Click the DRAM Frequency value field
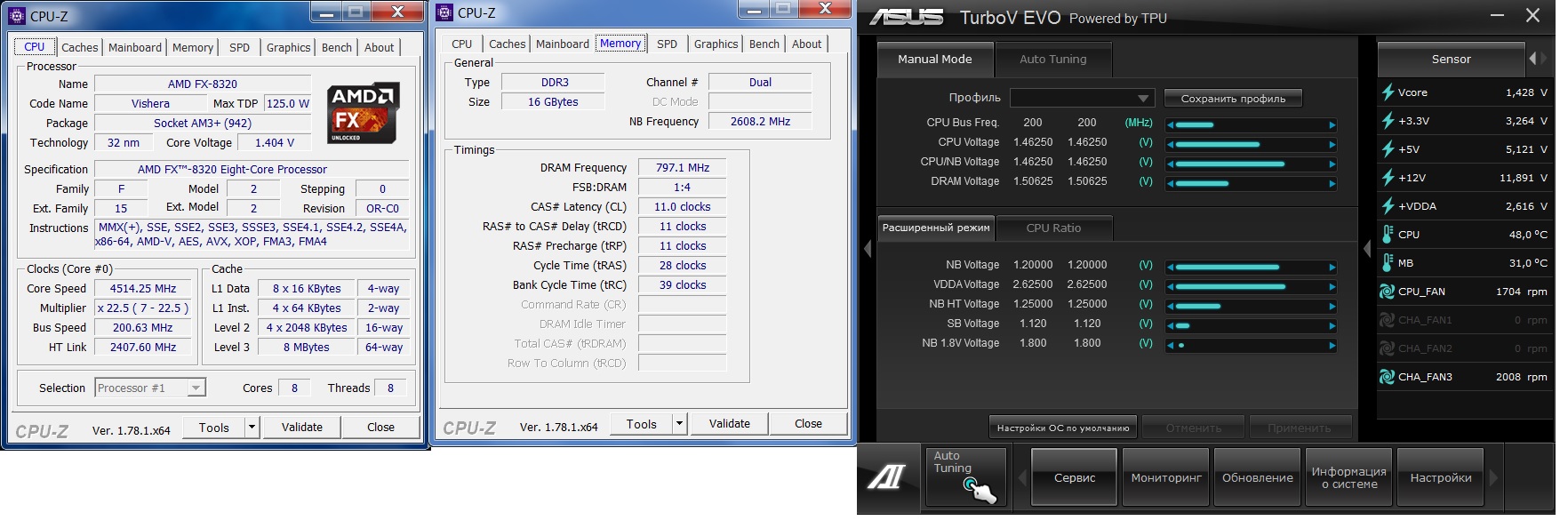1568x528 pixels. coord(683,168)
